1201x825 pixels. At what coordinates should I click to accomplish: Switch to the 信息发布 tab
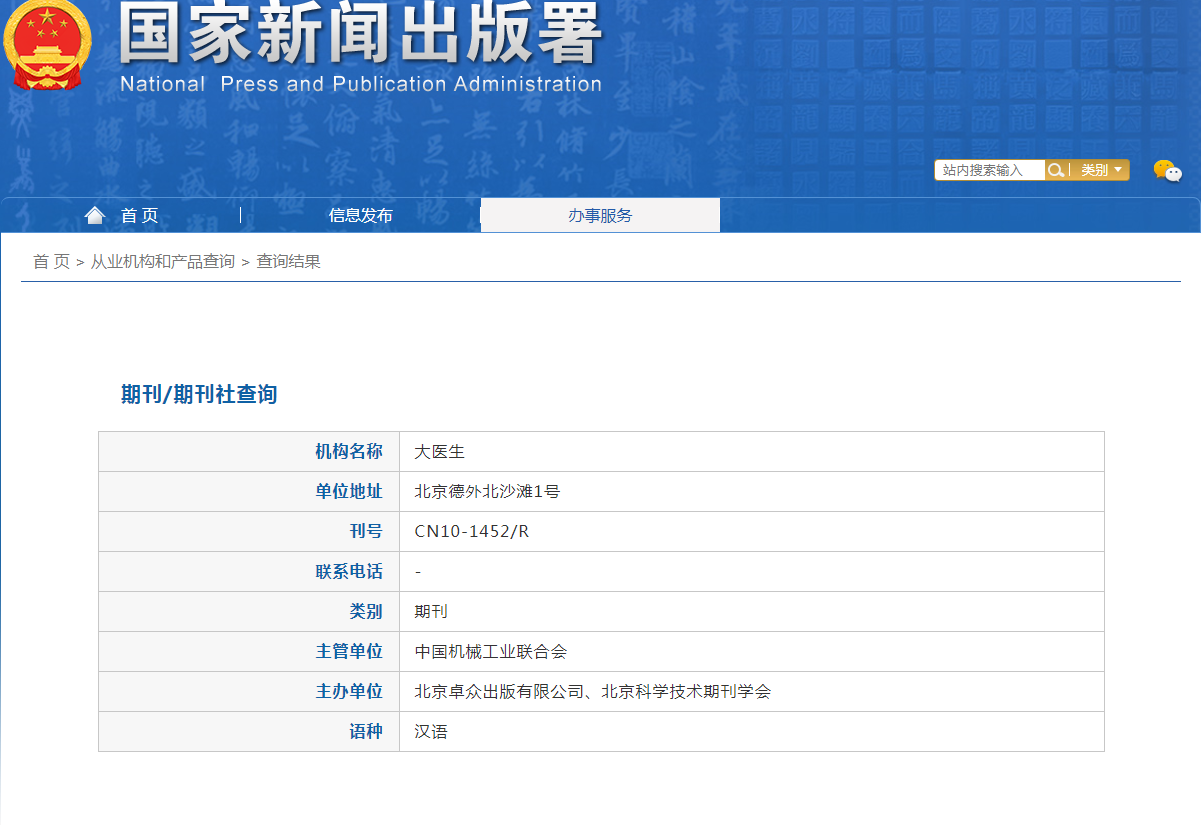[x=360, y=215]
